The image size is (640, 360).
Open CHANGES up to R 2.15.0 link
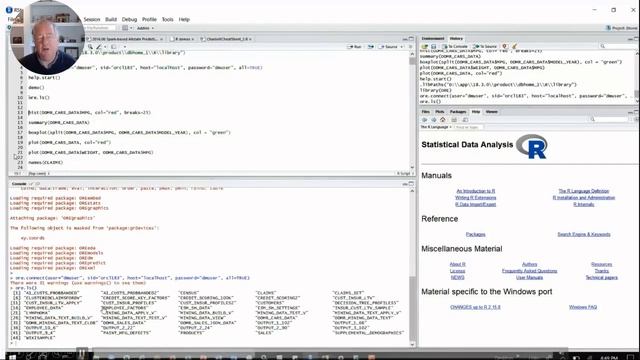pos(475,307)
